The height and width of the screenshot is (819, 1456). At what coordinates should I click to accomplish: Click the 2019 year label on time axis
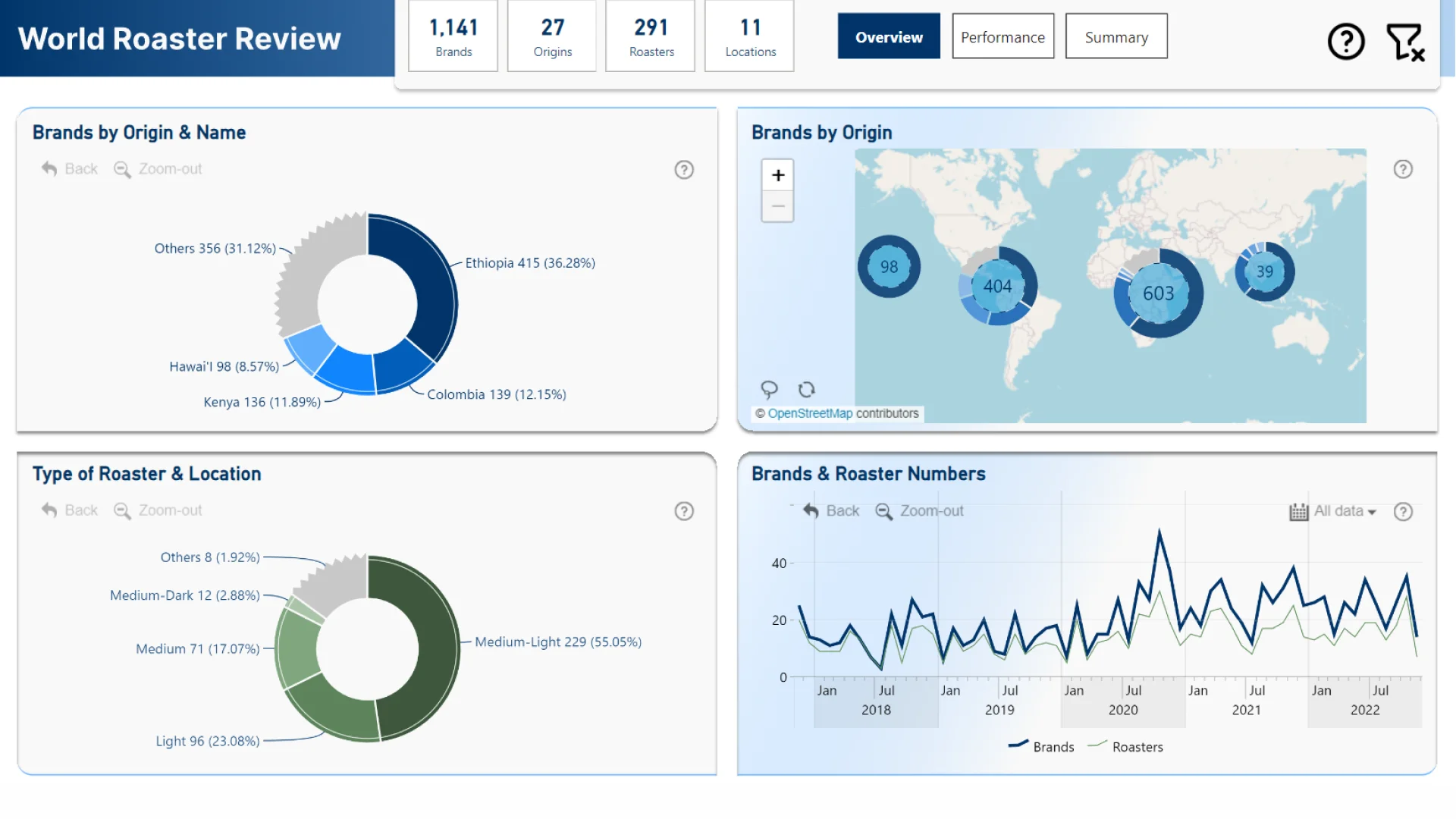pos(999,711)
